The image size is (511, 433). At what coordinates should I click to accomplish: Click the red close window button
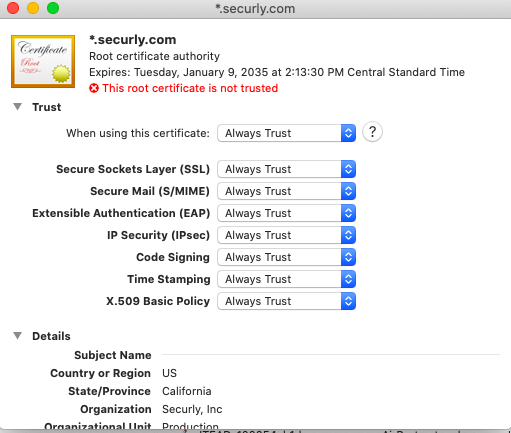(x=13, y=8)
